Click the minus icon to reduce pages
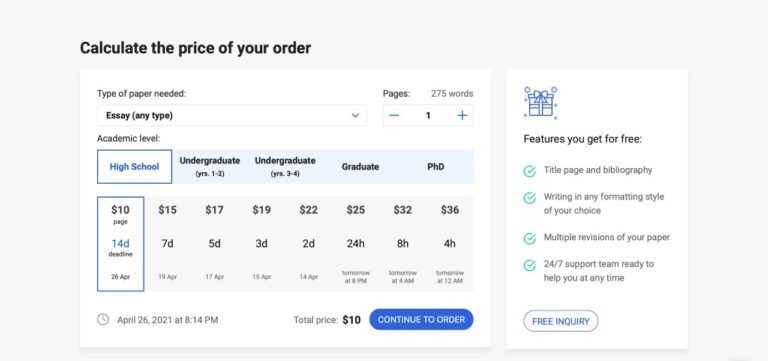768x361 pixels. tap(394, 116)
